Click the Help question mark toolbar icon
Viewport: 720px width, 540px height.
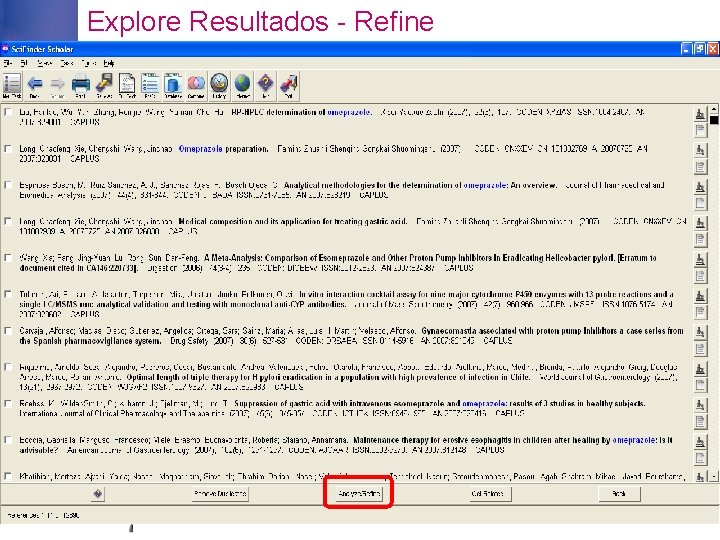[265, 85]
